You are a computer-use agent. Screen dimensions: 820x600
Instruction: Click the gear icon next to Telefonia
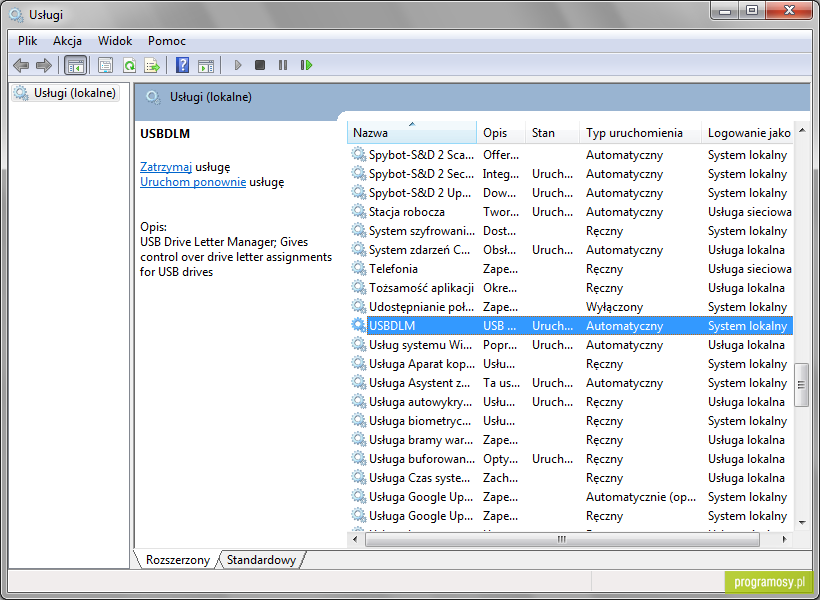(x=358, y=268)
